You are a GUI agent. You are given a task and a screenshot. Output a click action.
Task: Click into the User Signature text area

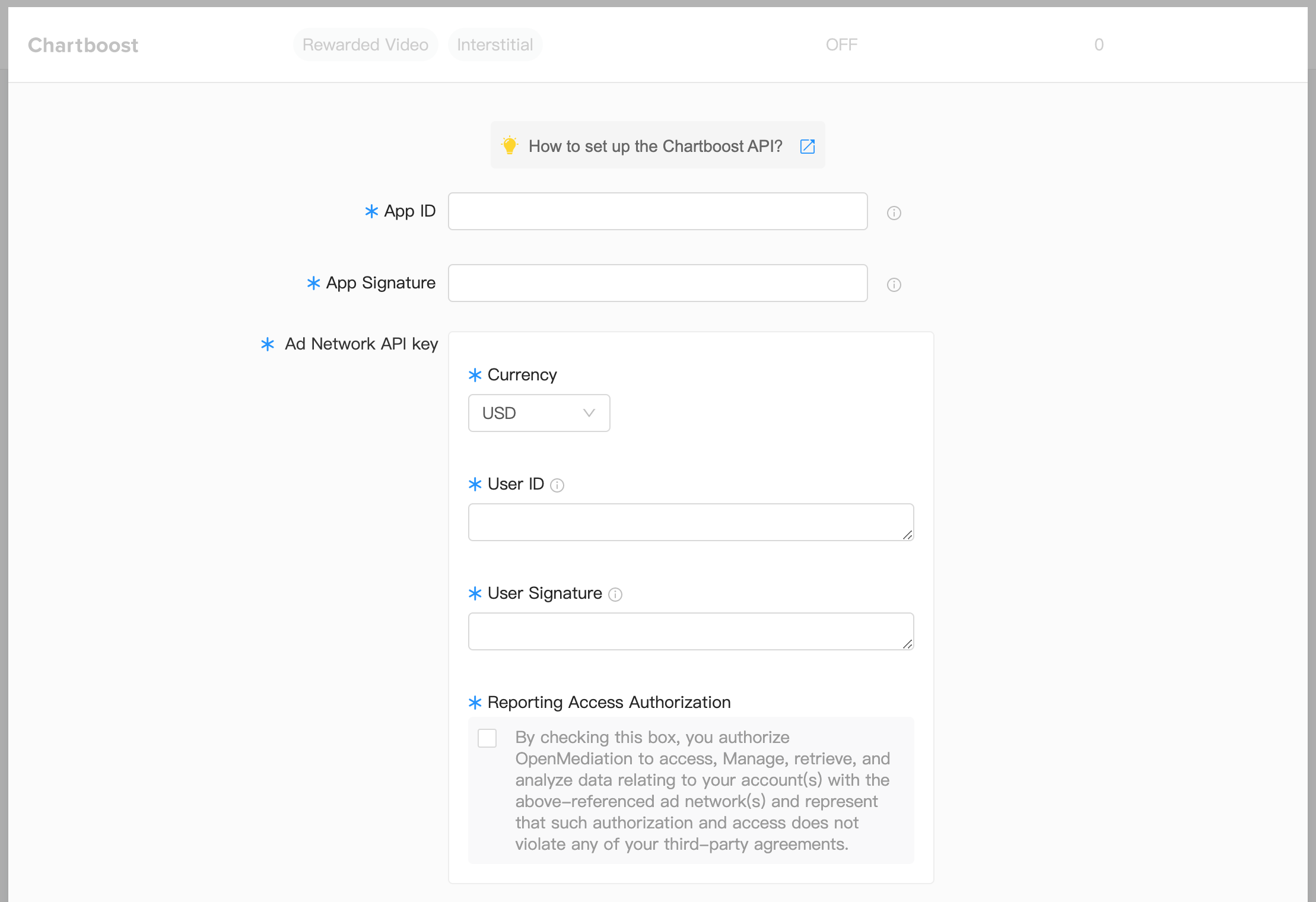click(691, 631)
